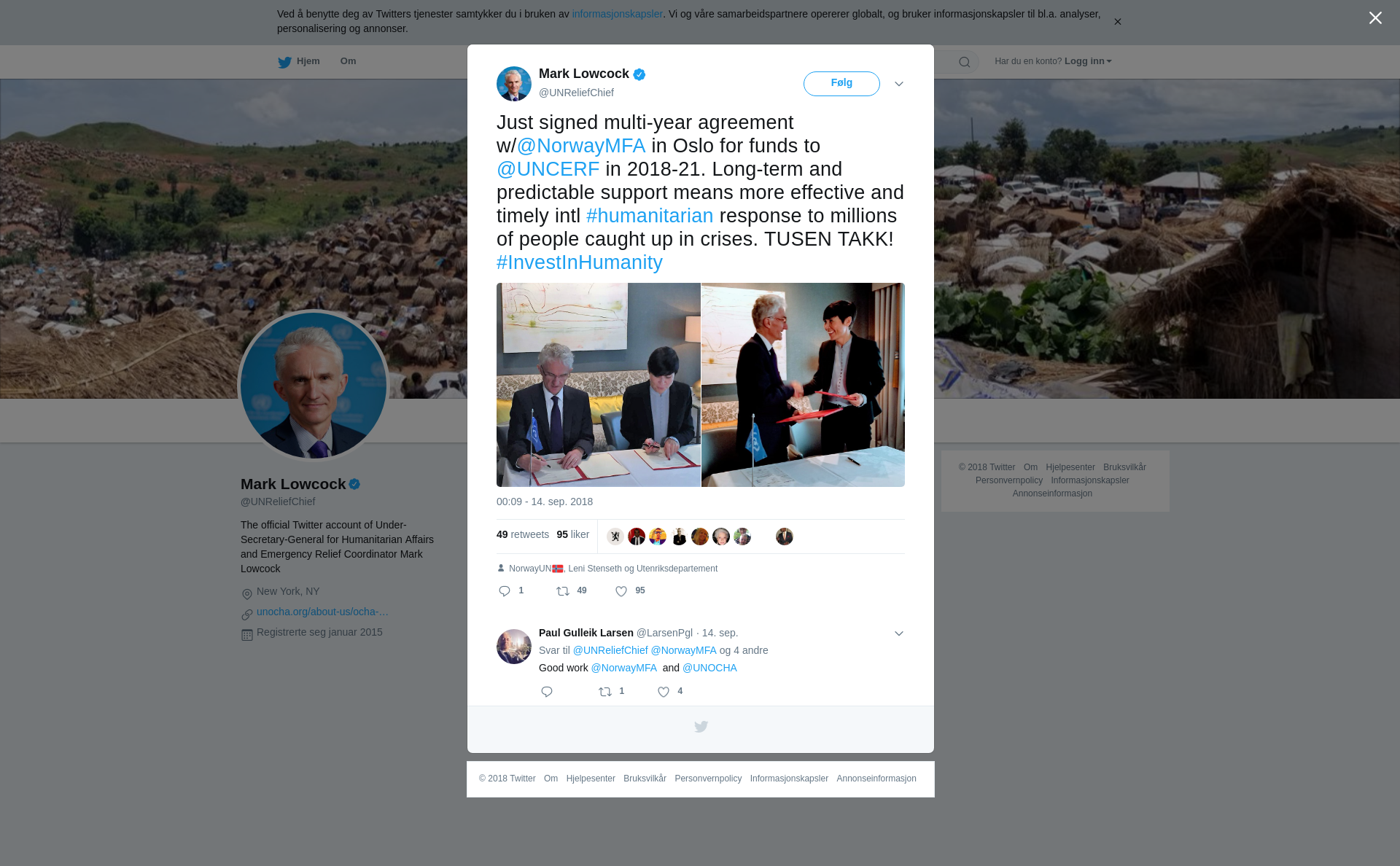This screenshot has height=866, width=1400.
Task: Close the tweet overlay with the X
Action: point(1375,18)
